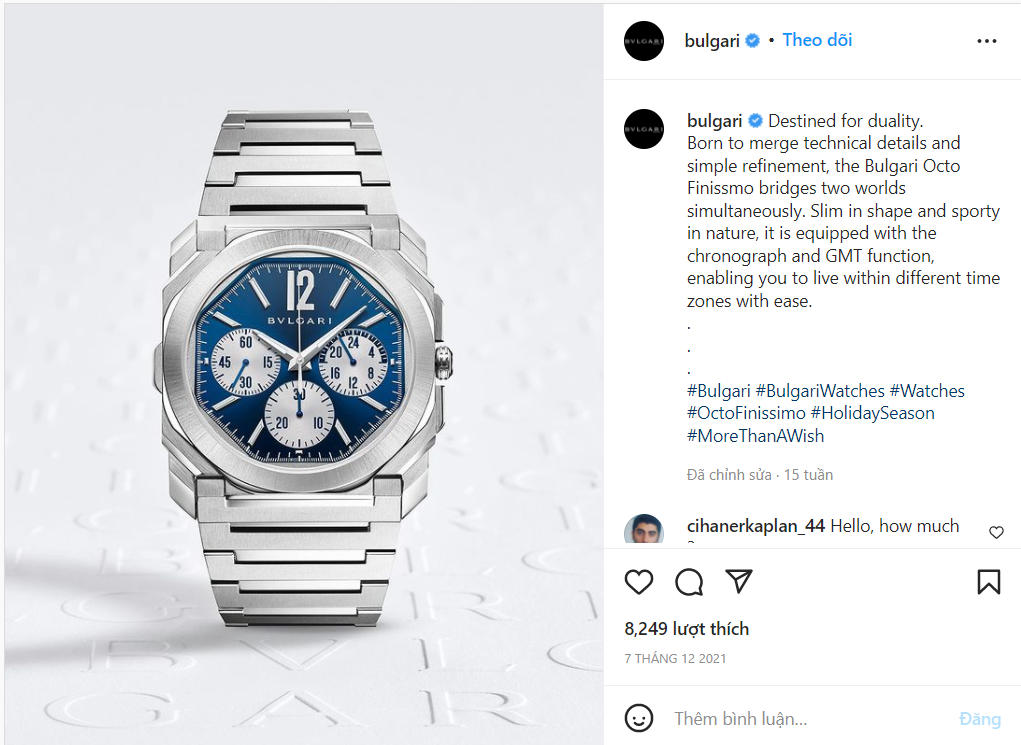Open the three-dot more options menu
The image size is (1021, 745).
tap(986, 41)
